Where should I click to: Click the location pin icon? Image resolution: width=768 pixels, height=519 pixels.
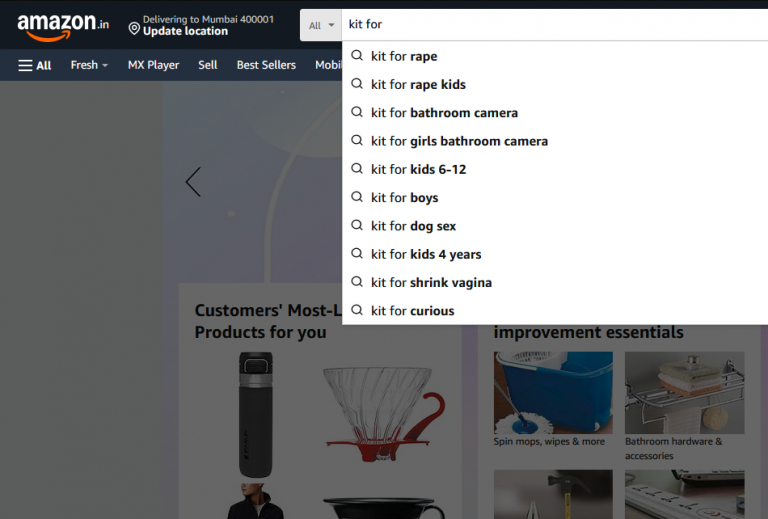[x=134, y=29]
